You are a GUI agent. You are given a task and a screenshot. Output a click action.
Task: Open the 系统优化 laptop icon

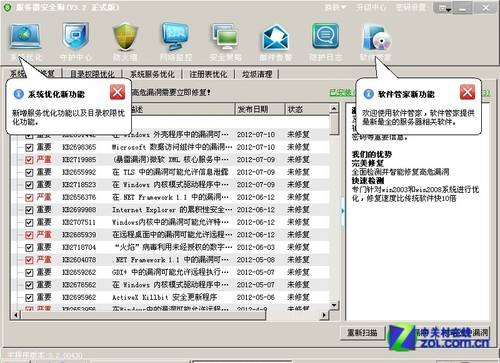point(26,36)
